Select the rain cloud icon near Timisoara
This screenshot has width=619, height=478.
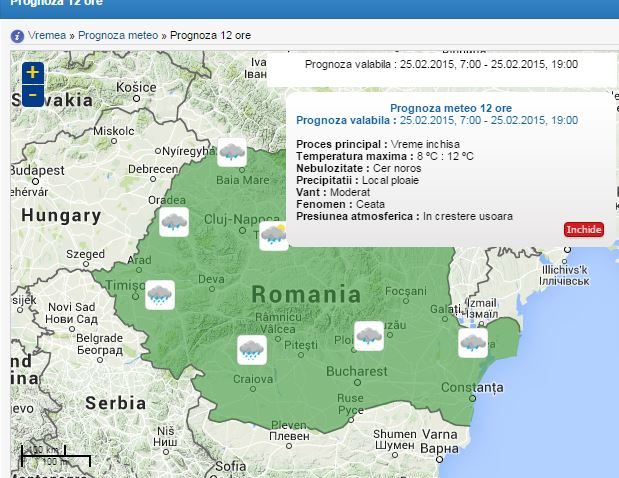[160, 295]
